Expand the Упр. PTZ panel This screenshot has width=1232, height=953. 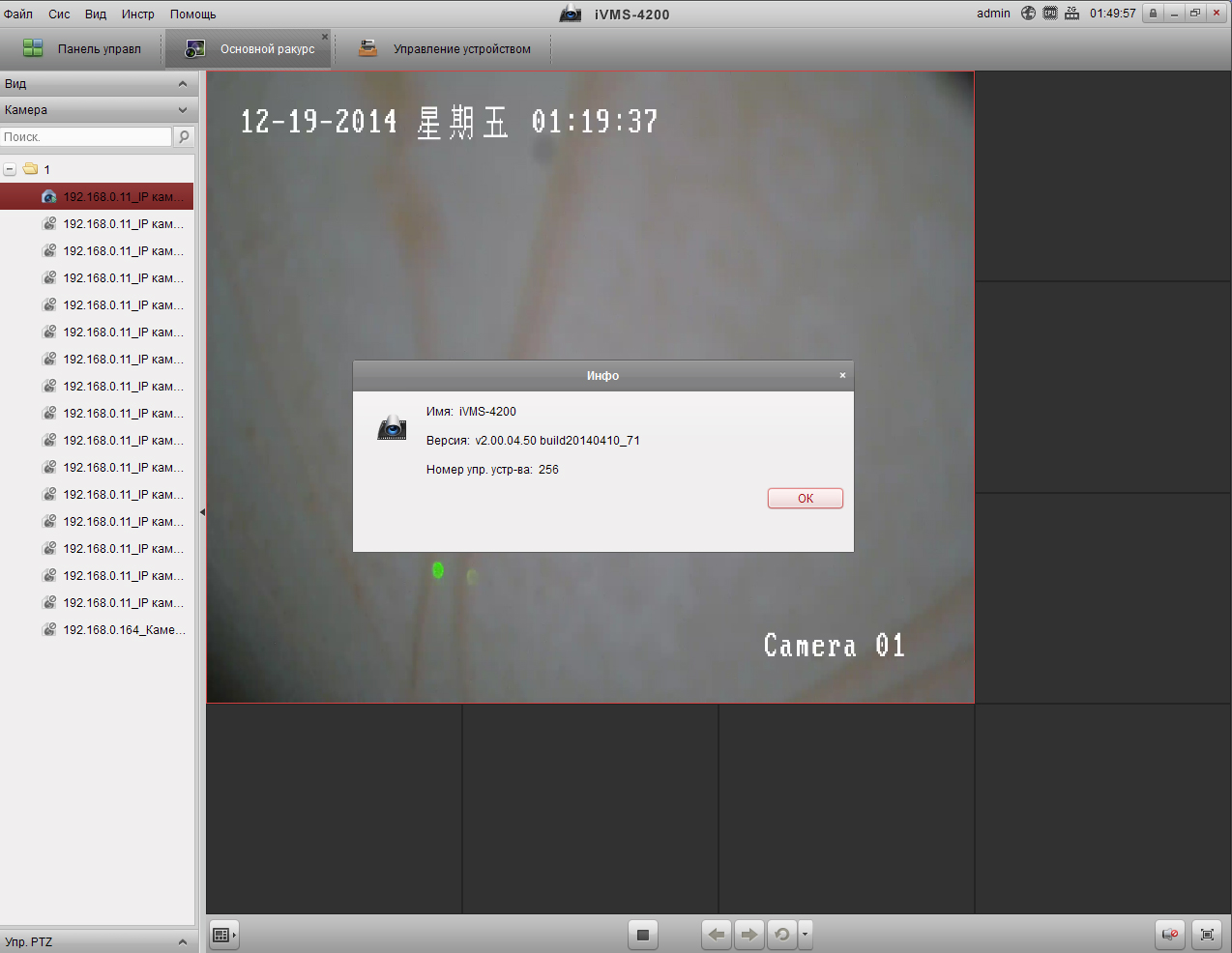coord(183,942)
